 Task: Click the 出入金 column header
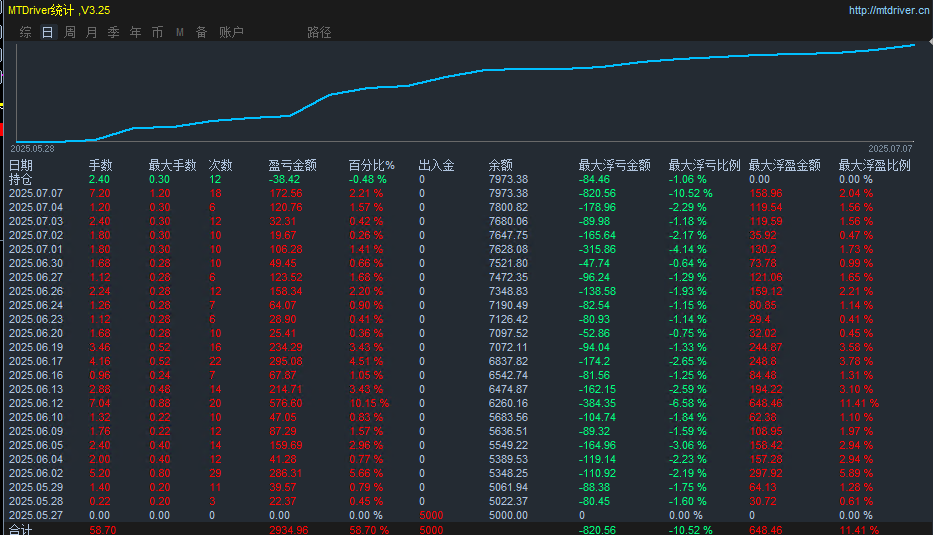pos(436,165)
